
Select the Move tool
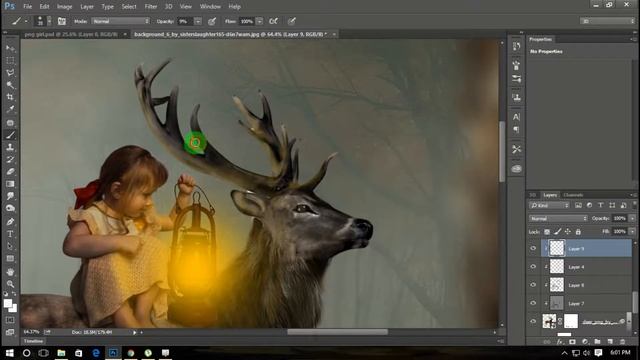coord(10,49)
